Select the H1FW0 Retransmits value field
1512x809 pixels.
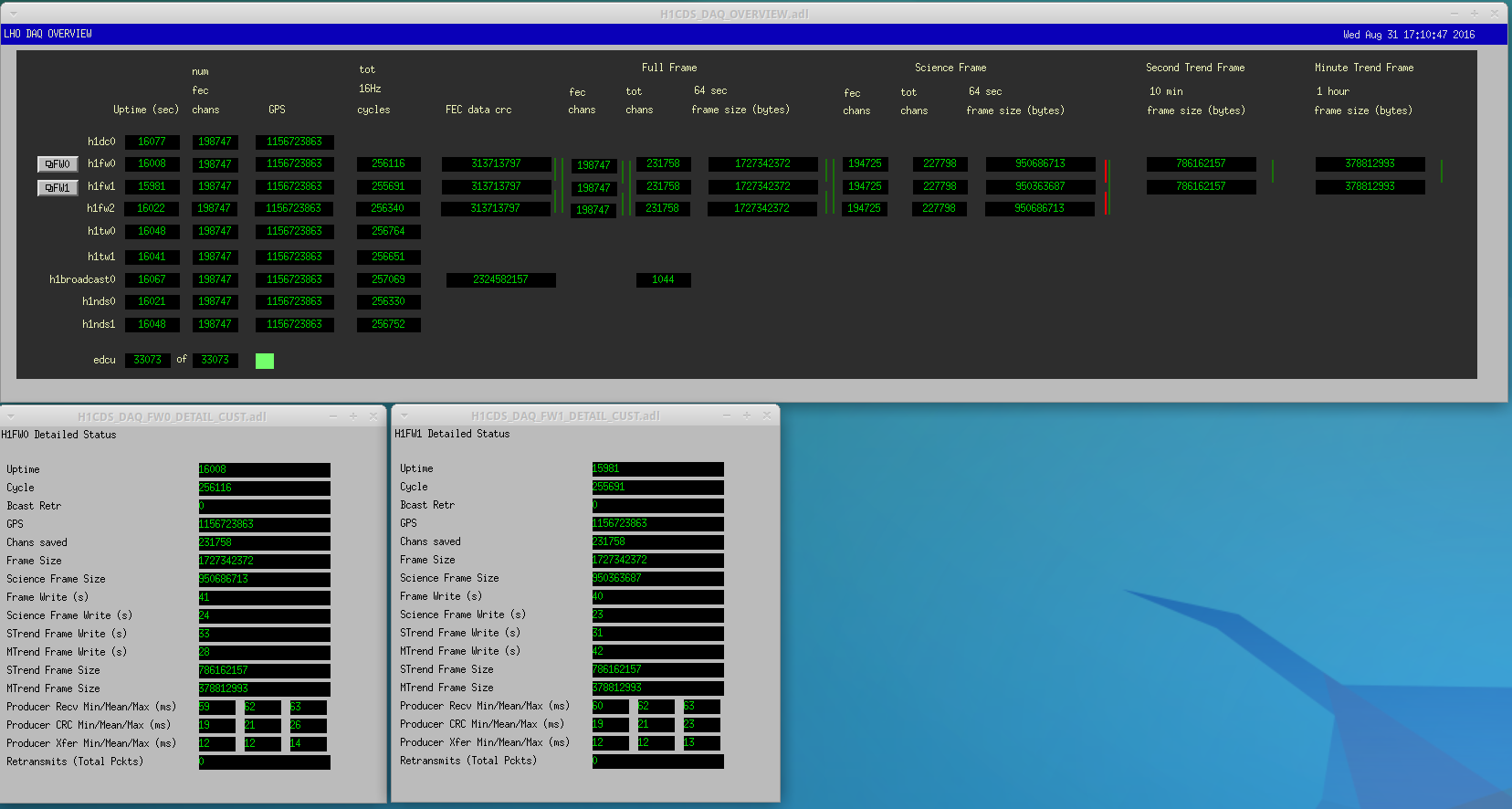(x=264, y=762)
